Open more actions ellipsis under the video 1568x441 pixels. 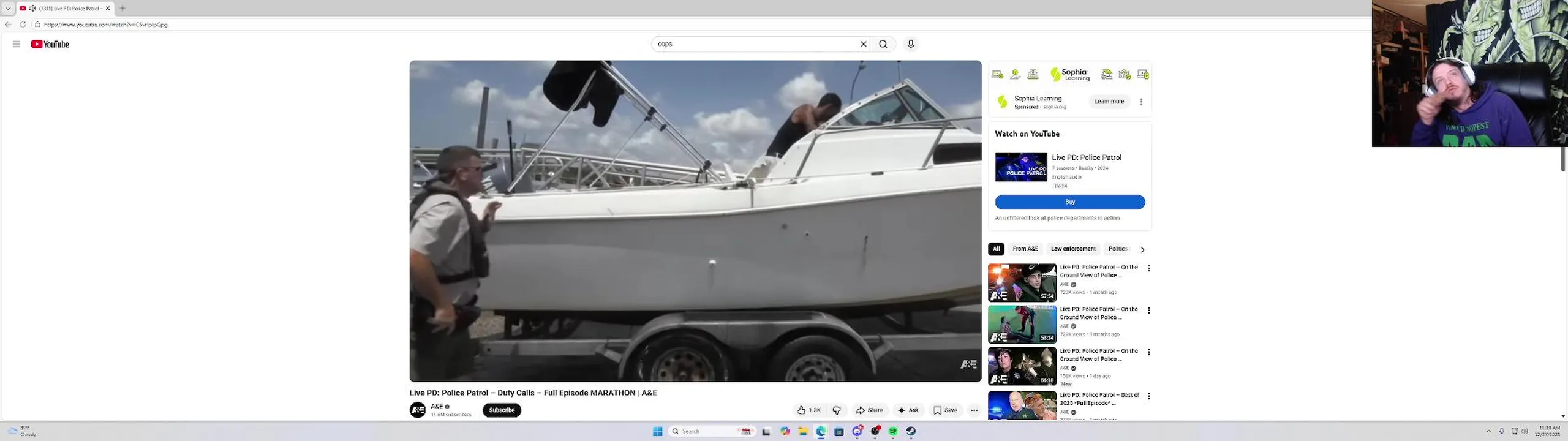(974, 410)
